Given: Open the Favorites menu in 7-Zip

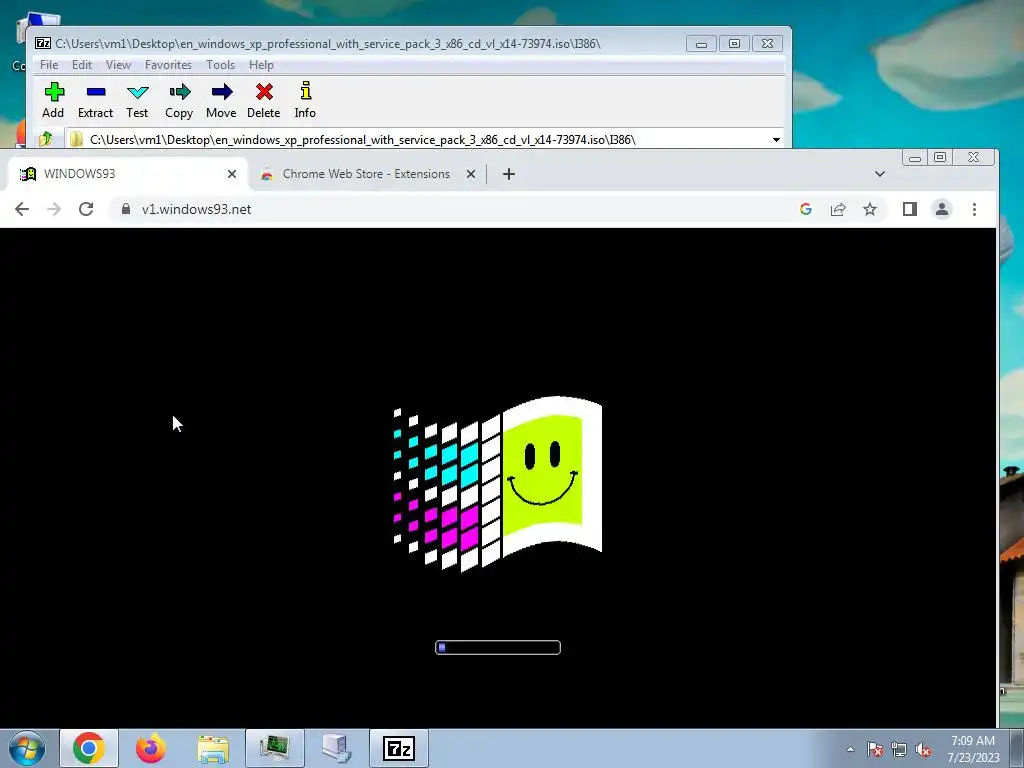Looking at the screenshot, I should click(168, 65).
